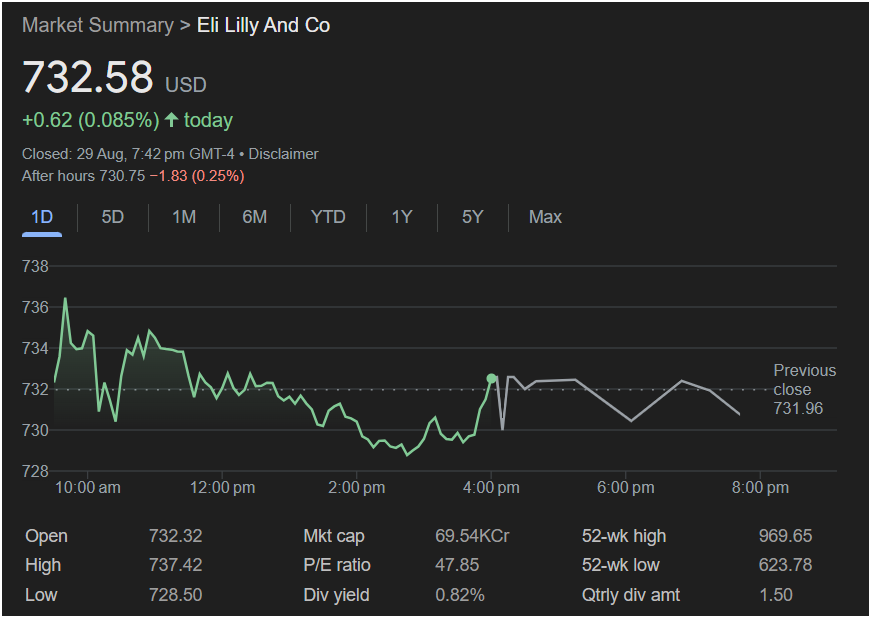Click the P/E ratio value 47.85
Screen dimensions: 871x618
coord(457,565)
